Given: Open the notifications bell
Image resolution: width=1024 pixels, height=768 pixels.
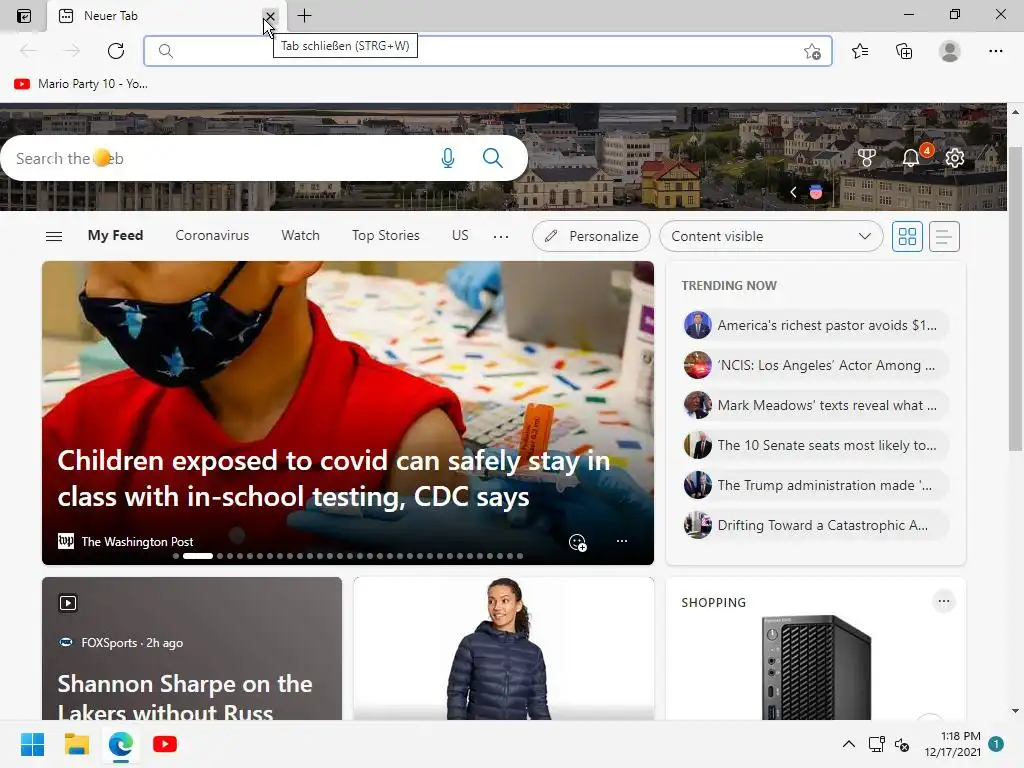Looking at the screenshot, I should coord(910,157).
